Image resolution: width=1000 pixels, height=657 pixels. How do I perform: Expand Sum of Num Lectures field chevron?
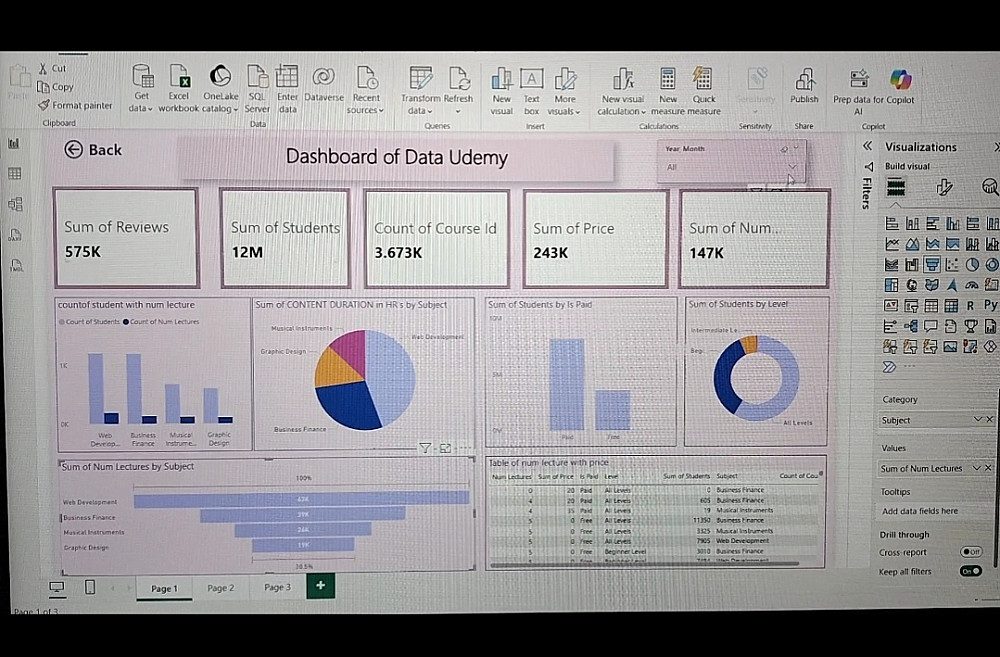(976, 468)
